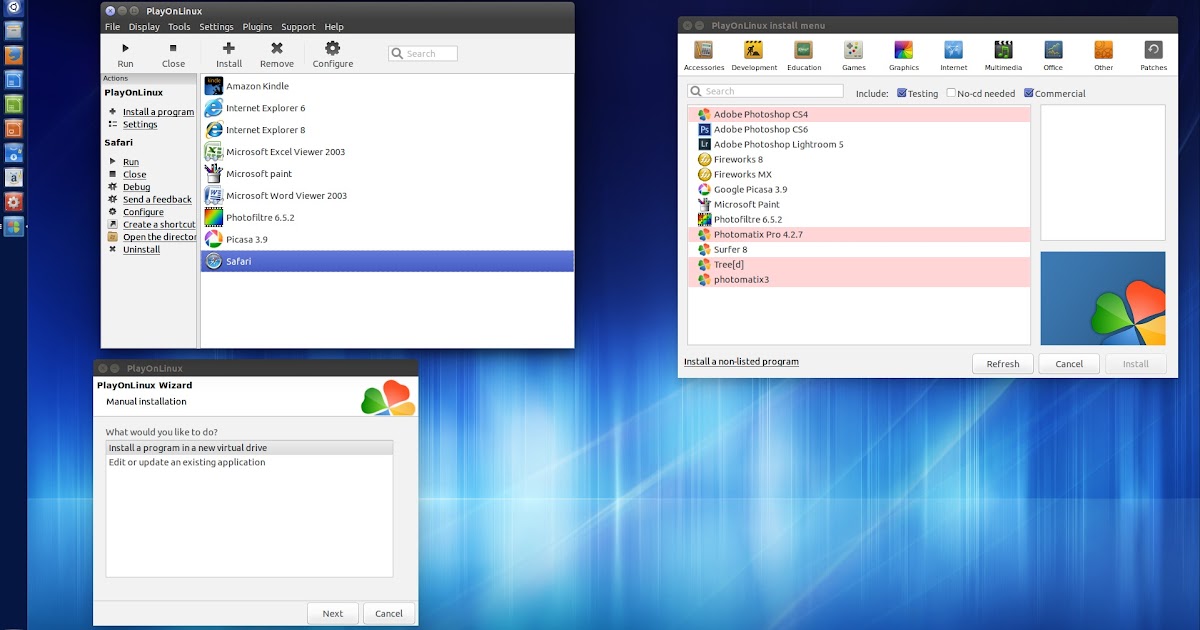1200x630 pixels.
Task: Click search field in install menu
Action: tap(766, 91)
